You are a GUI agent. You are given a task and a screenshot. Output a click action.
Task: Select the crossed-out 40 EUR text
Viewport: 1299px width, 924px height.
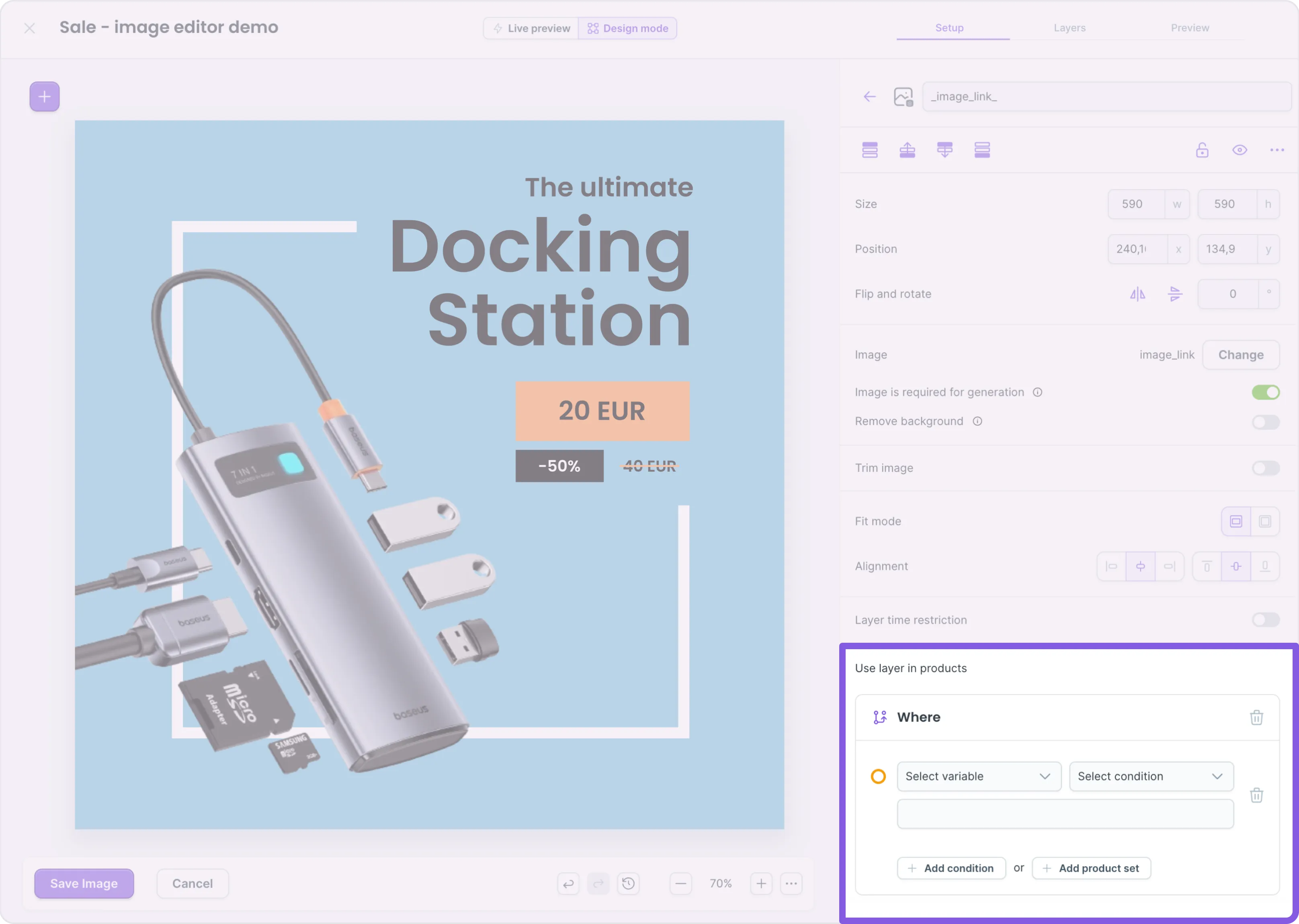point(649,466)
